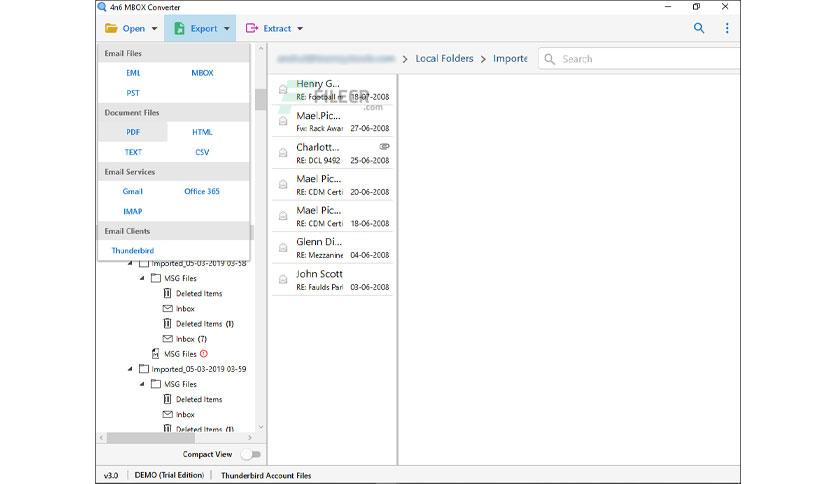Open John Scott RE: Faulds Par email
The width and height of the screenshot is (836, 484).
(x=334, y=280)
